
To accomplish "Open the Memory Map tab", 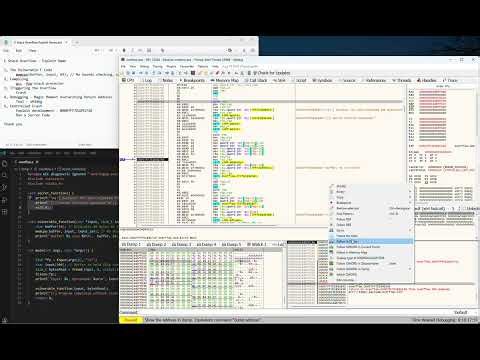I will [x=225, y=80].
